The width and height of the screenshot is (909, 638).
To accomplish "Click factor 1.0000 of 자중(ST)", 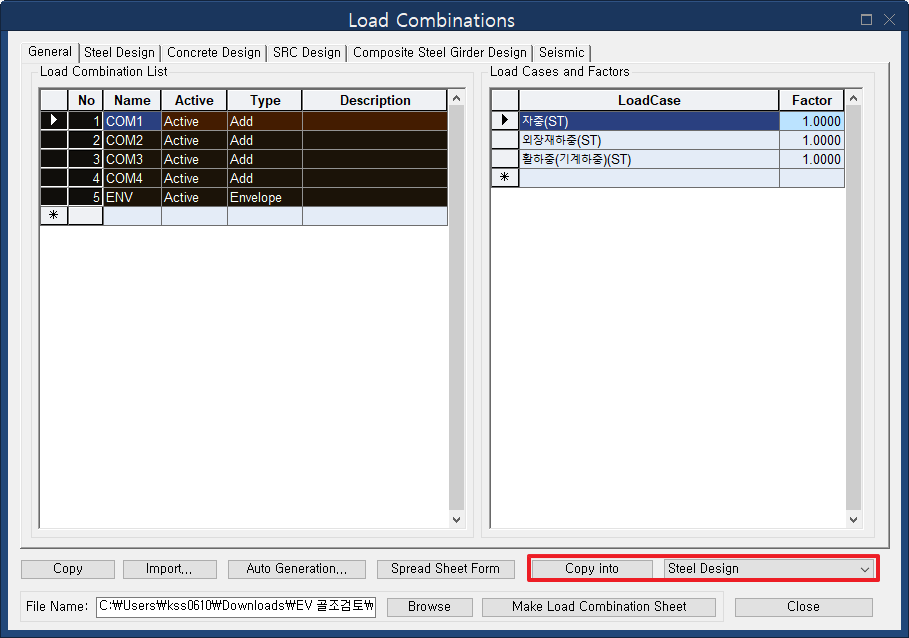I will pos(812,121).
